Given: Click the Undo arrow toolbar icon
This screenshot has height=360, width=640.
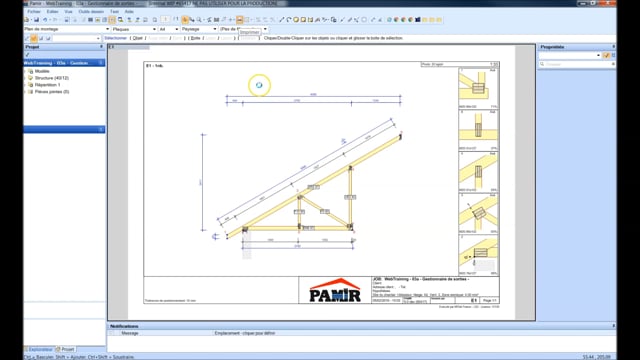Looking at the screenshot, I should pos(45,20).
